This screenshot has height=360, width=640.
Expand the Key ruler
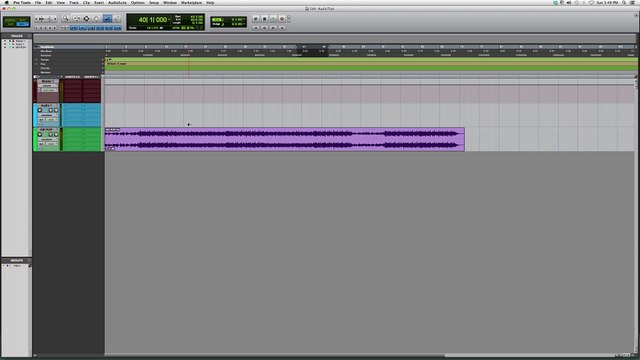point(36,64)
